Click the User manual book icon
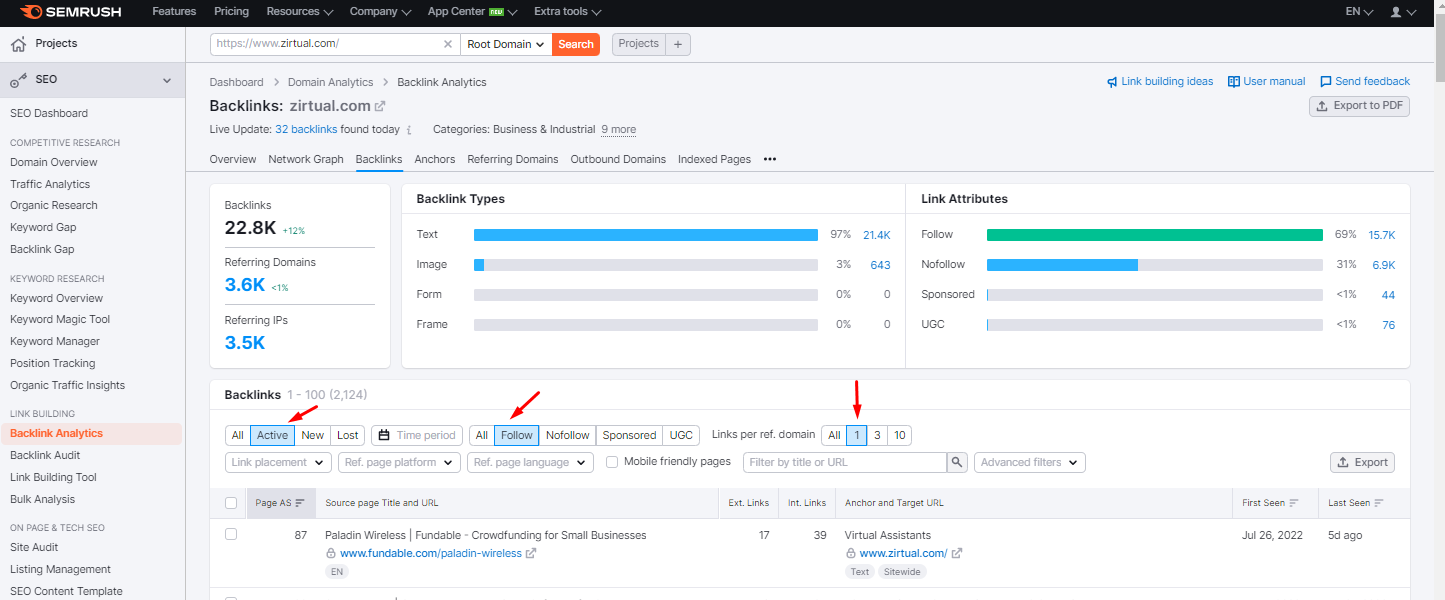The width and height of the screenshot is (1445, 600). point(1234,82)
